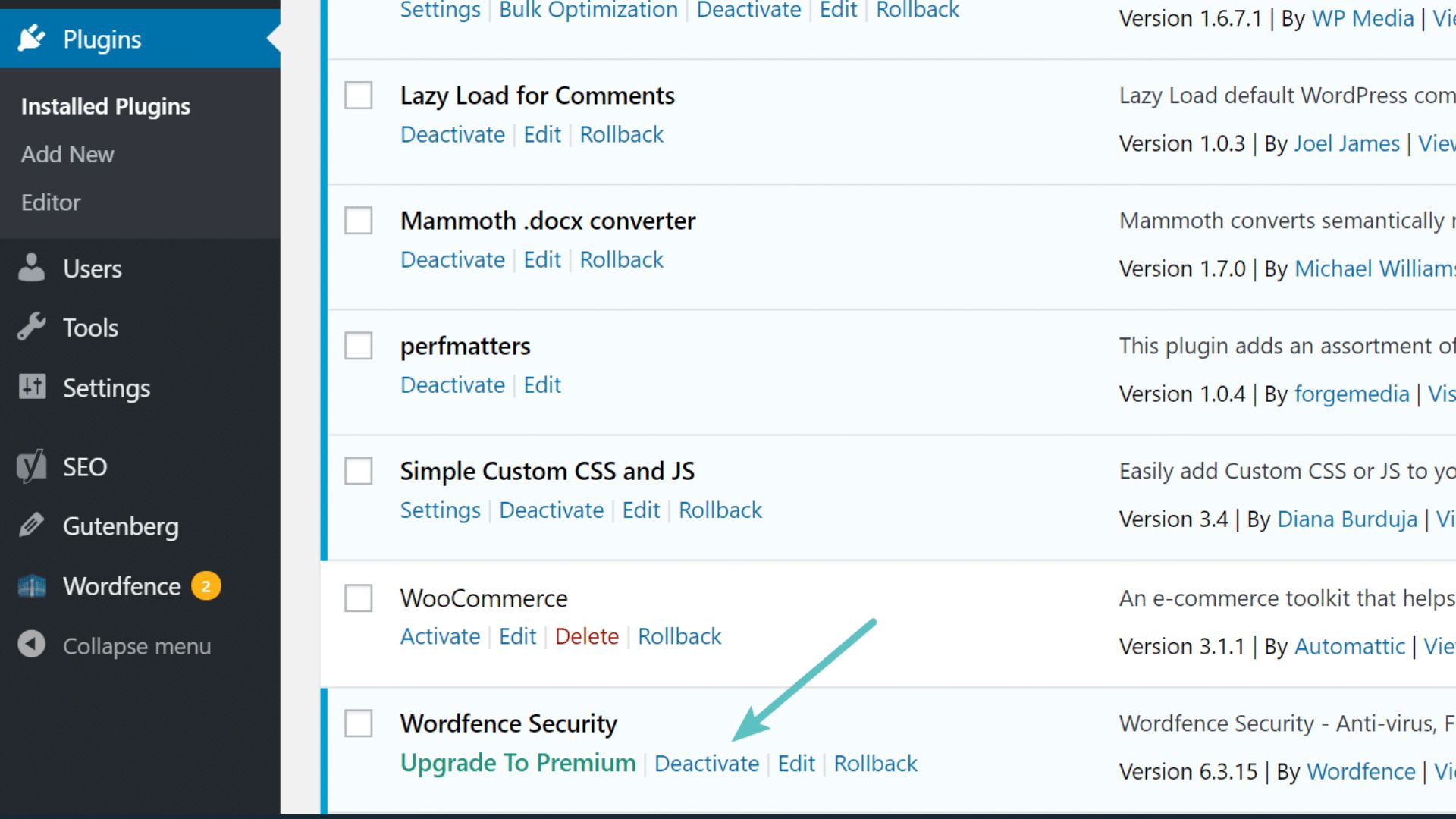This screenshot has height=819, width=1456.
Task: Click Upgrade To Premium for Wordfence
Action: coord(518,762)
